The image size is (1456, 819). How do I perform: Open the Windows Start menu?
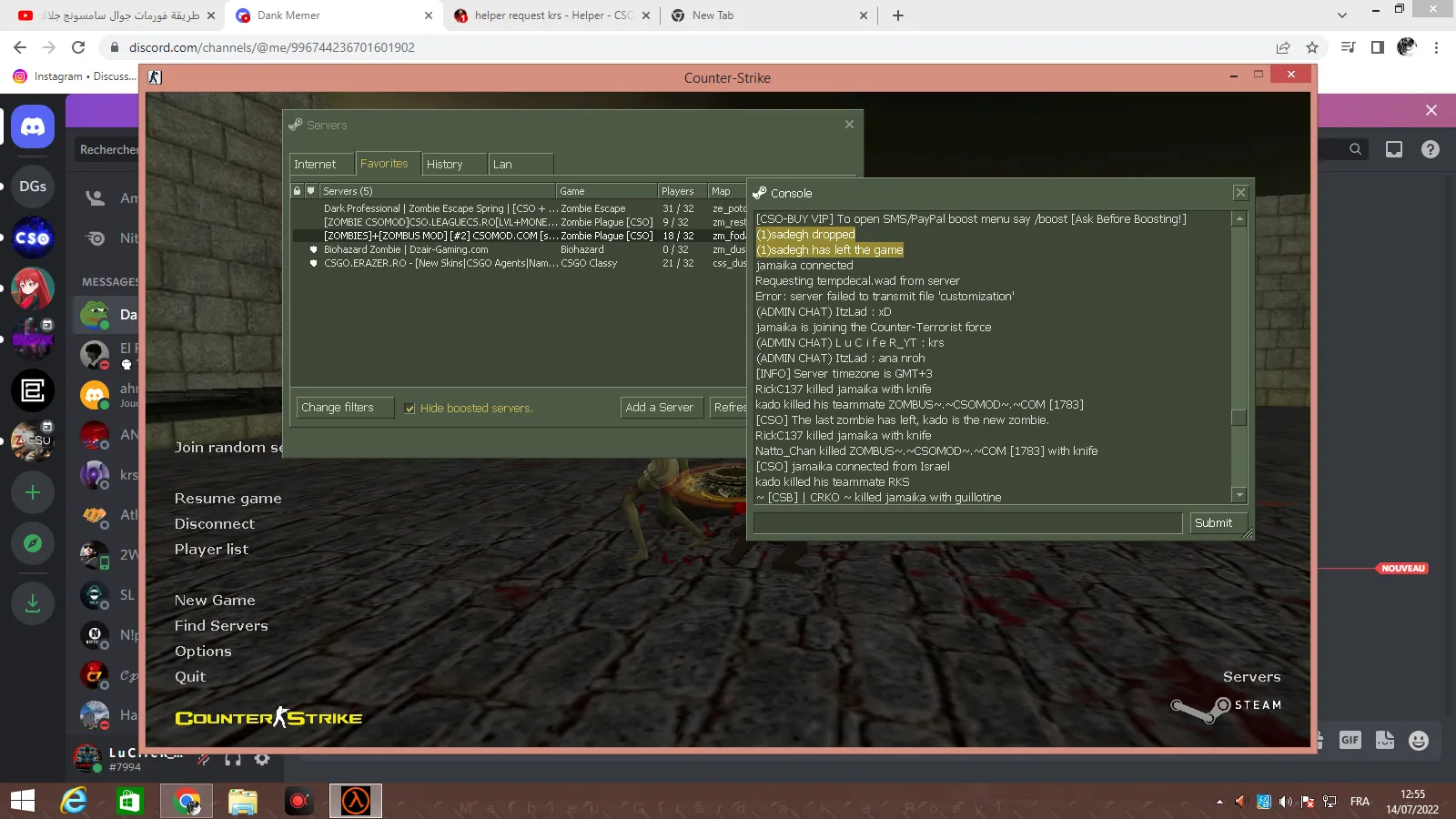(23, 801)
